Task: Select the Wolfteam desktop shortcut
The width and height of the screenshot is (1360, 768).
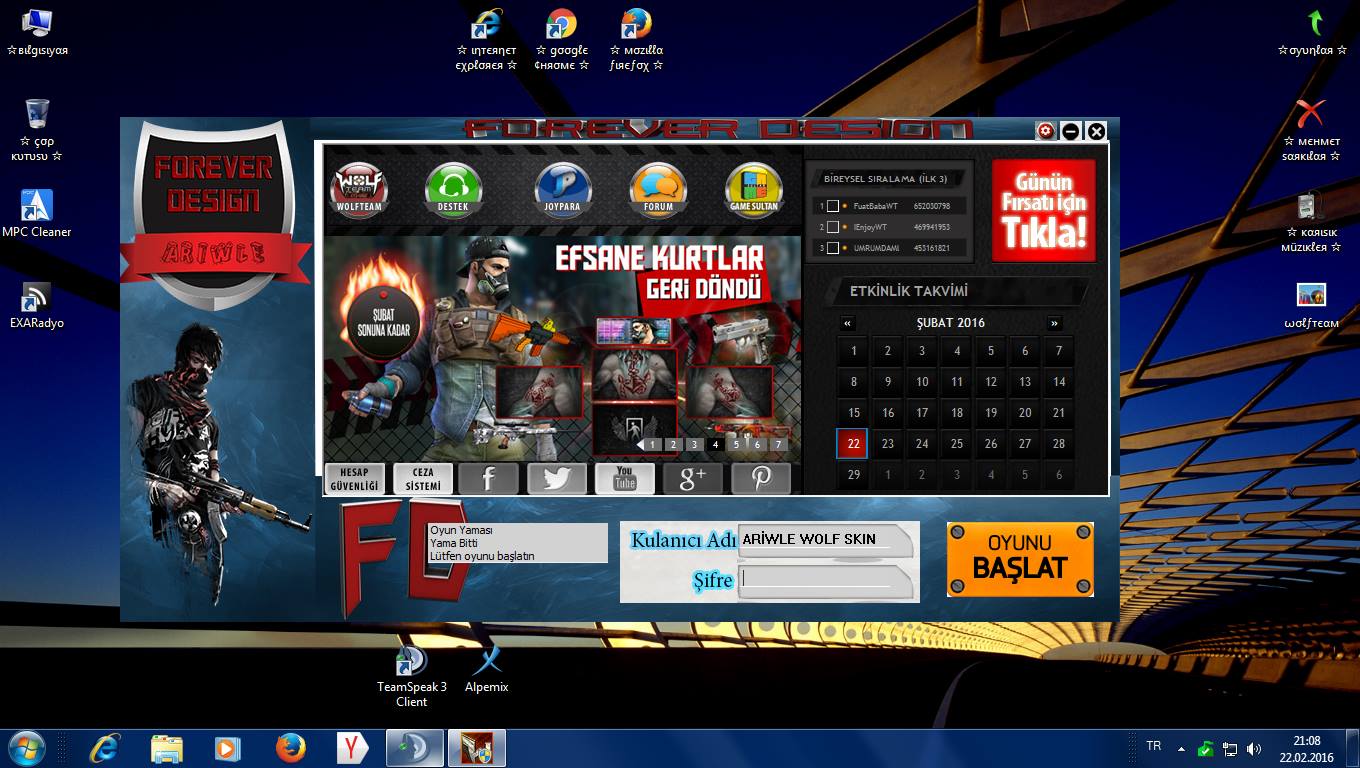Action: tap(1311, 305)
